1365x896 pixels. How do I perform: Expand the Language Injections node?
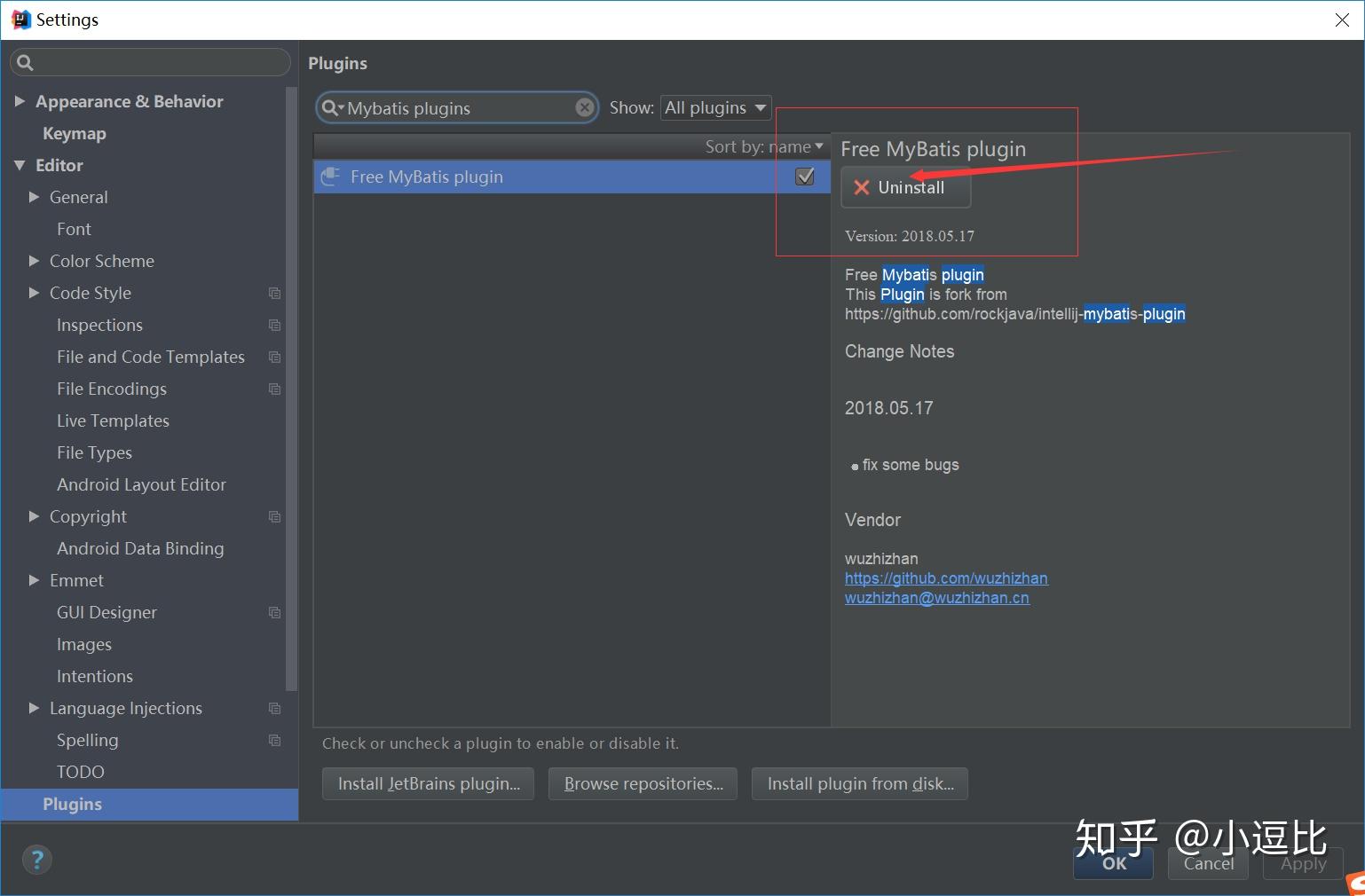point(34,708)
